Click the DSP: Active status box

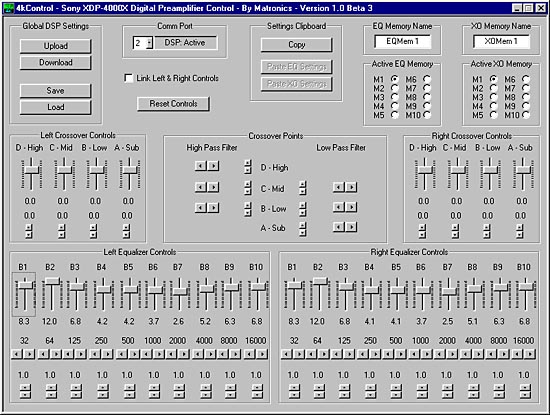[185, 43]
